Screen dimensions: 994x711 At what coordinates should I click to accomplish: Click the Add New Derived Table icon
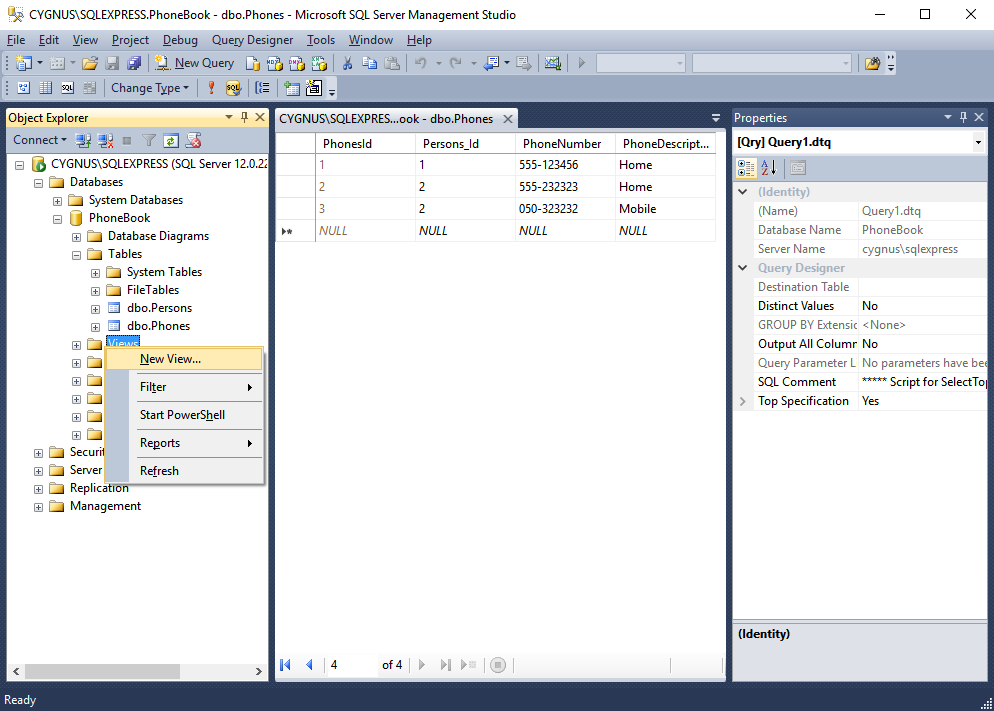tap(314, 88)
